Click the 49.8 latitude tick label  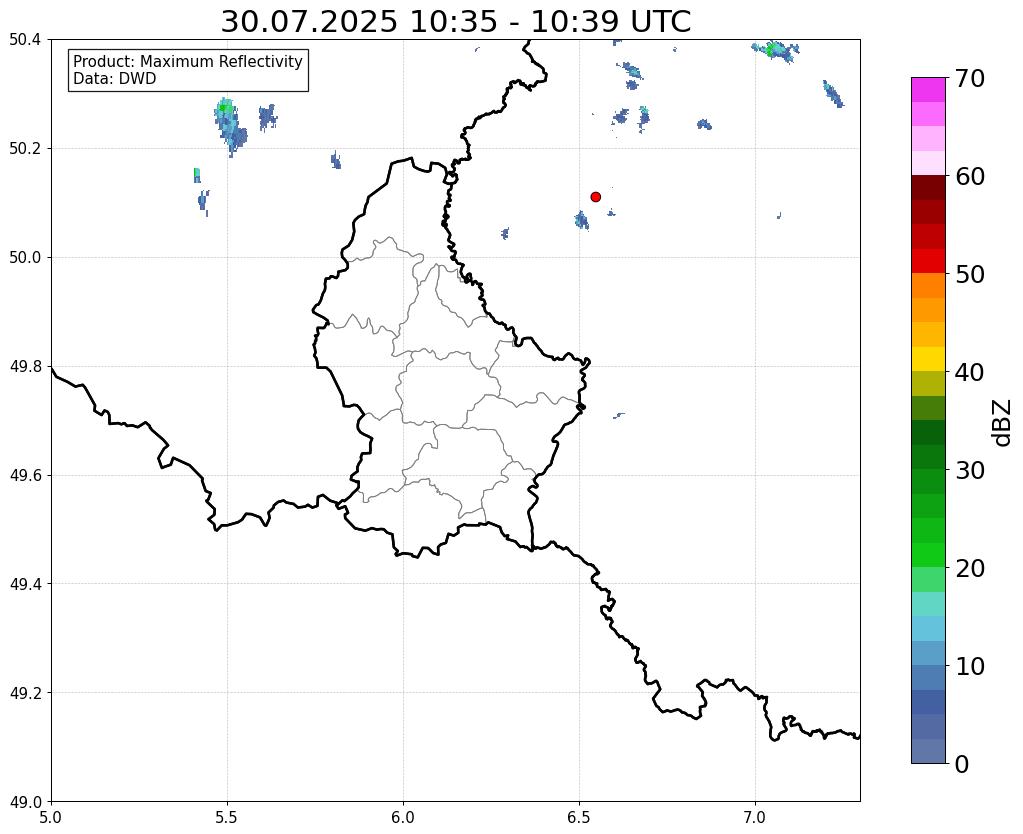coord(25,367)
